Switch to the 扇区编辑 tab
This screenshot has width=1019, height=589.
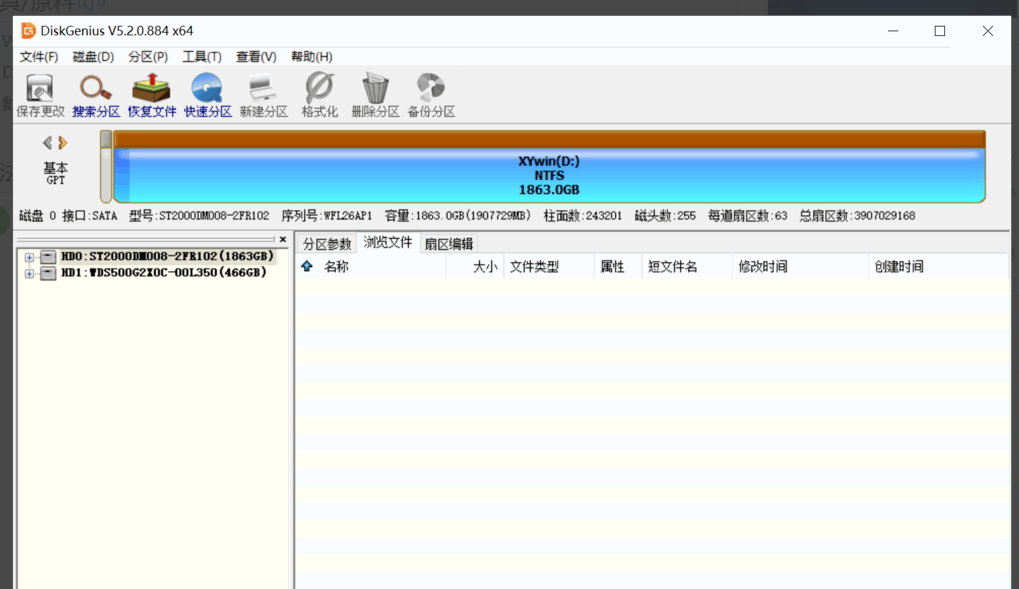click(448, 244)
